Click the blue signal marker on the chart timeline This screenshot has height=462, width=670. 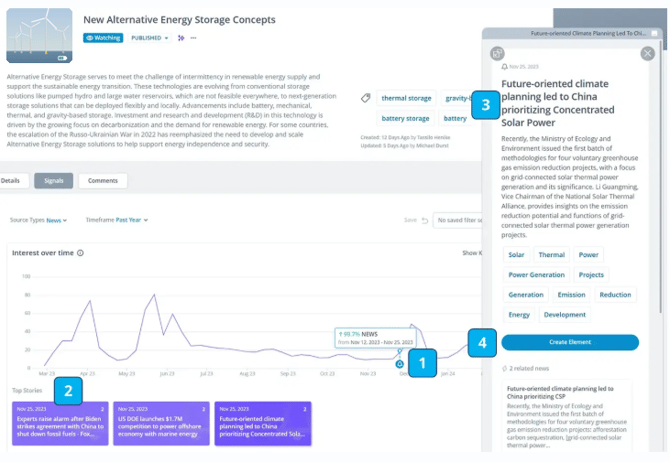[400, 364]
